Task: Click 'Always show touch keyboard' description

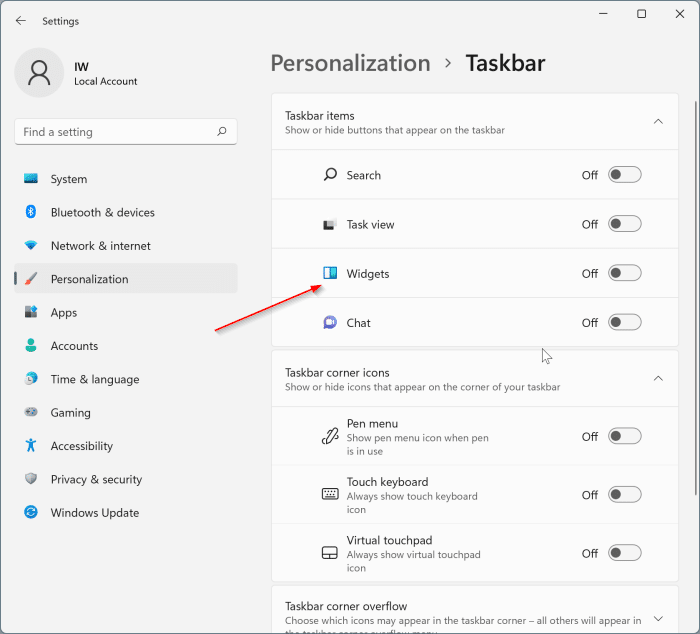Action: point(412,496)
